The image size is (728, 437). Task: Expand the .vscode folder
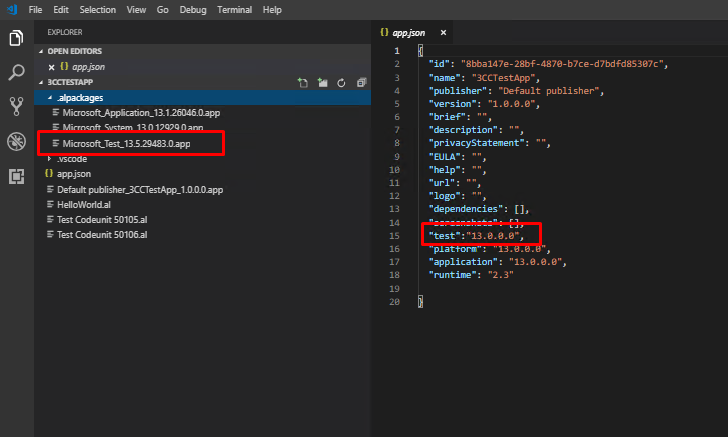pos(50,159)
